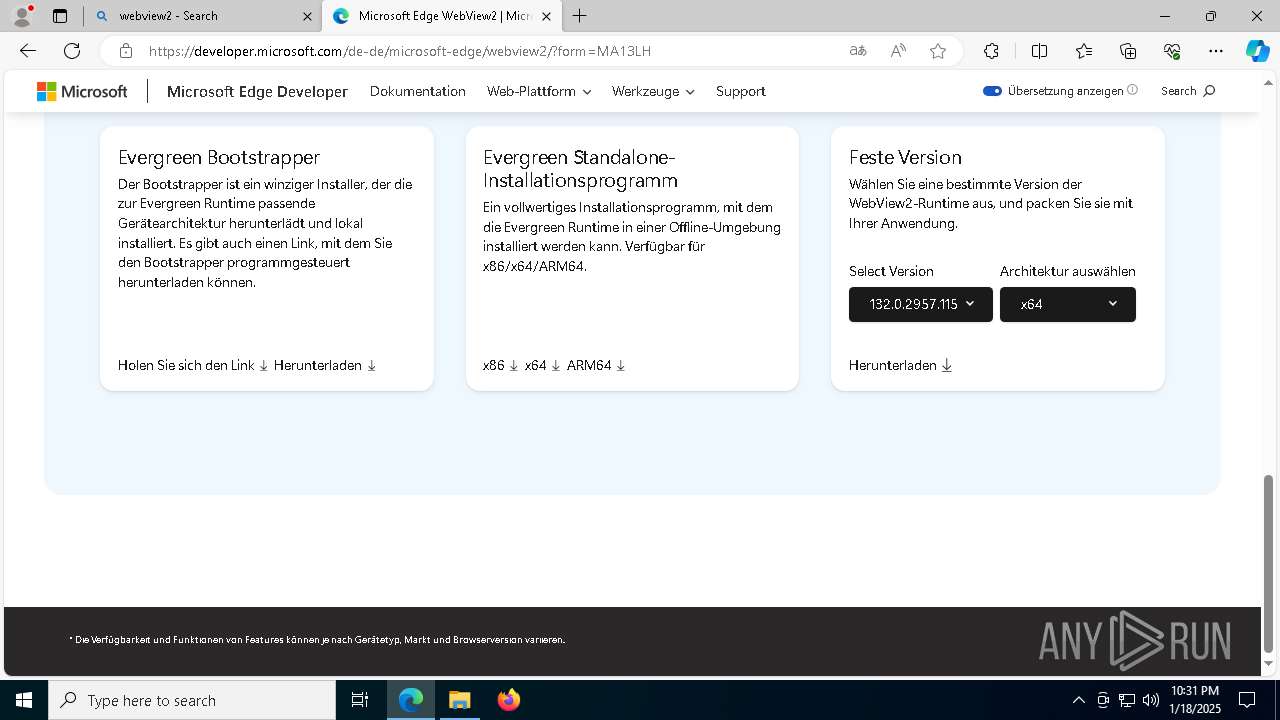Click Holen Sie sich den Link
The height and width of the screenshot is (720, 1280).
(193, 365)
